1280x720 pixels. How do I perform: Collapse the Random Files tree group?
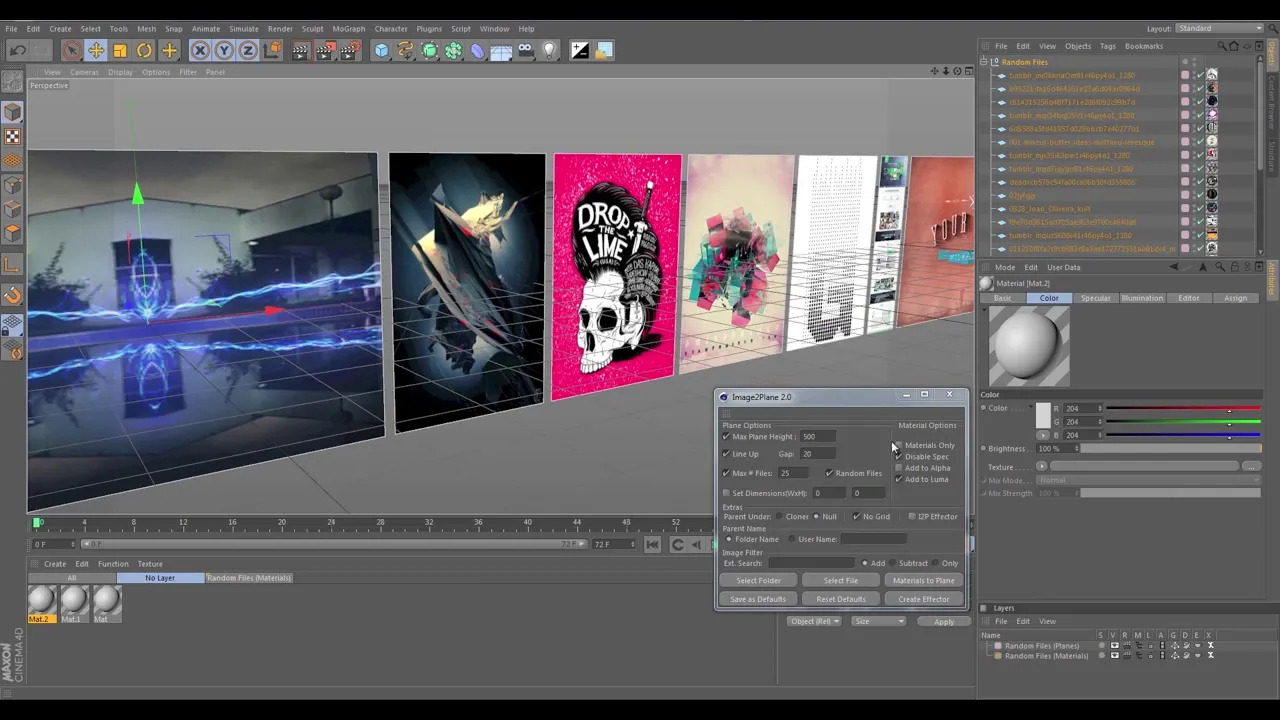pos(984,62)
